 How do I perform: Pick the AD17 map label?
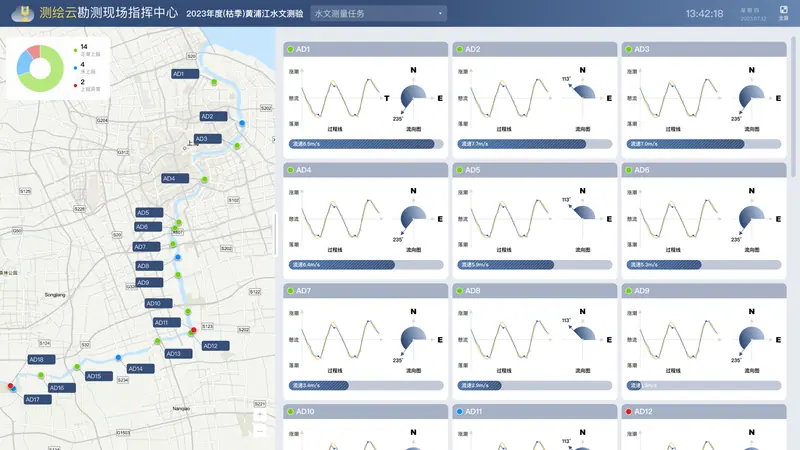click(x=37, y=399)
